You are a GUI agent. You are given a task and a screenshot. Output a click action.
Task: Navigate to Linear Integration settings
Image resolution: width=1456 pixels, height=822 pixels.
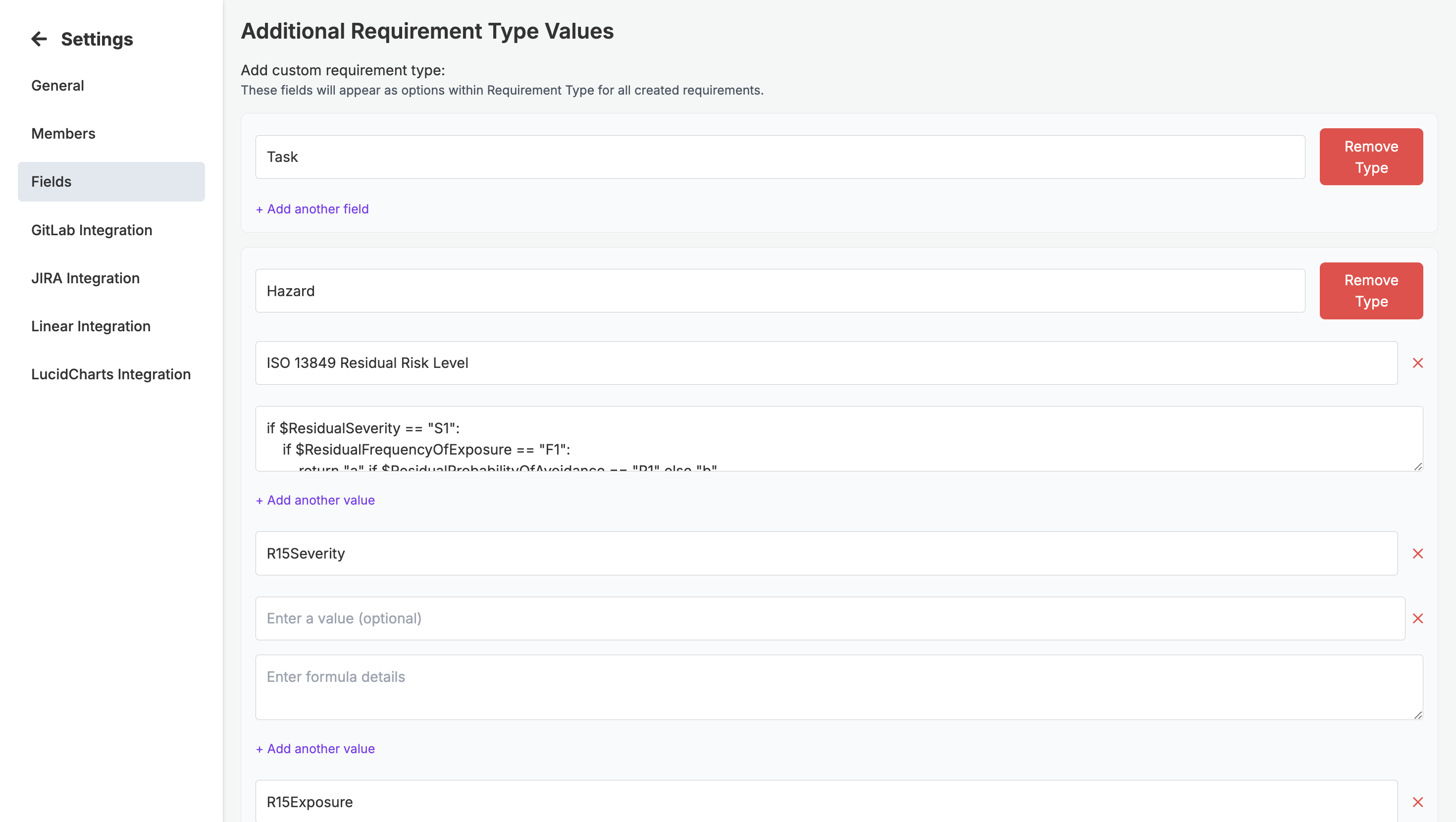coord(91,326)
